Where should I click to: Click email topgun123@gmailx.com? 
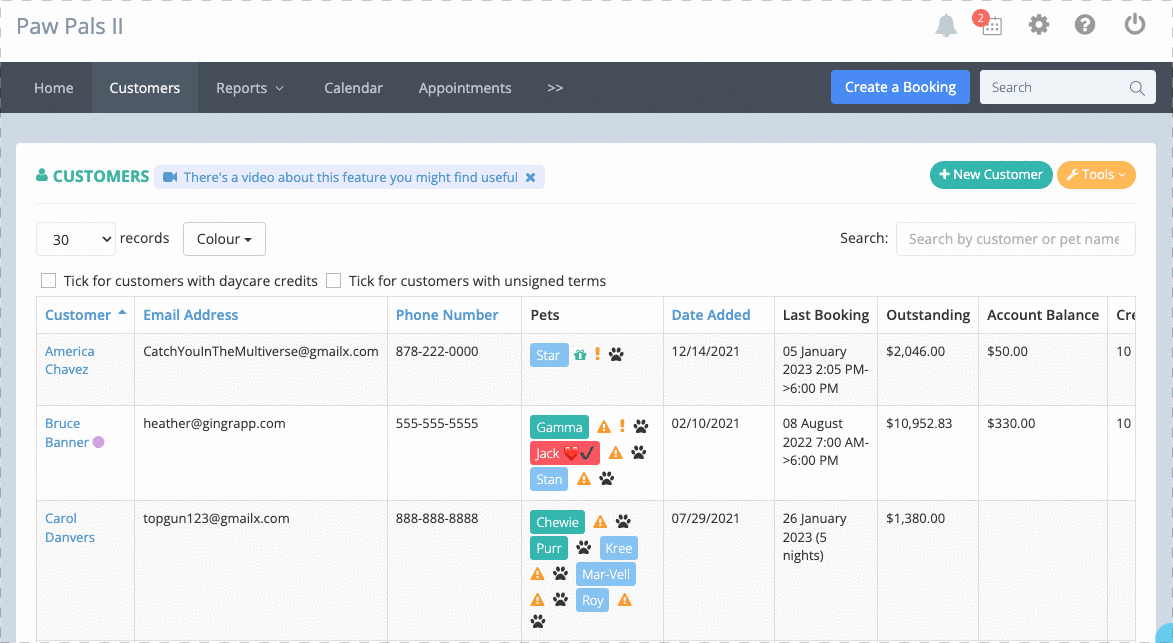click(216, 518)
